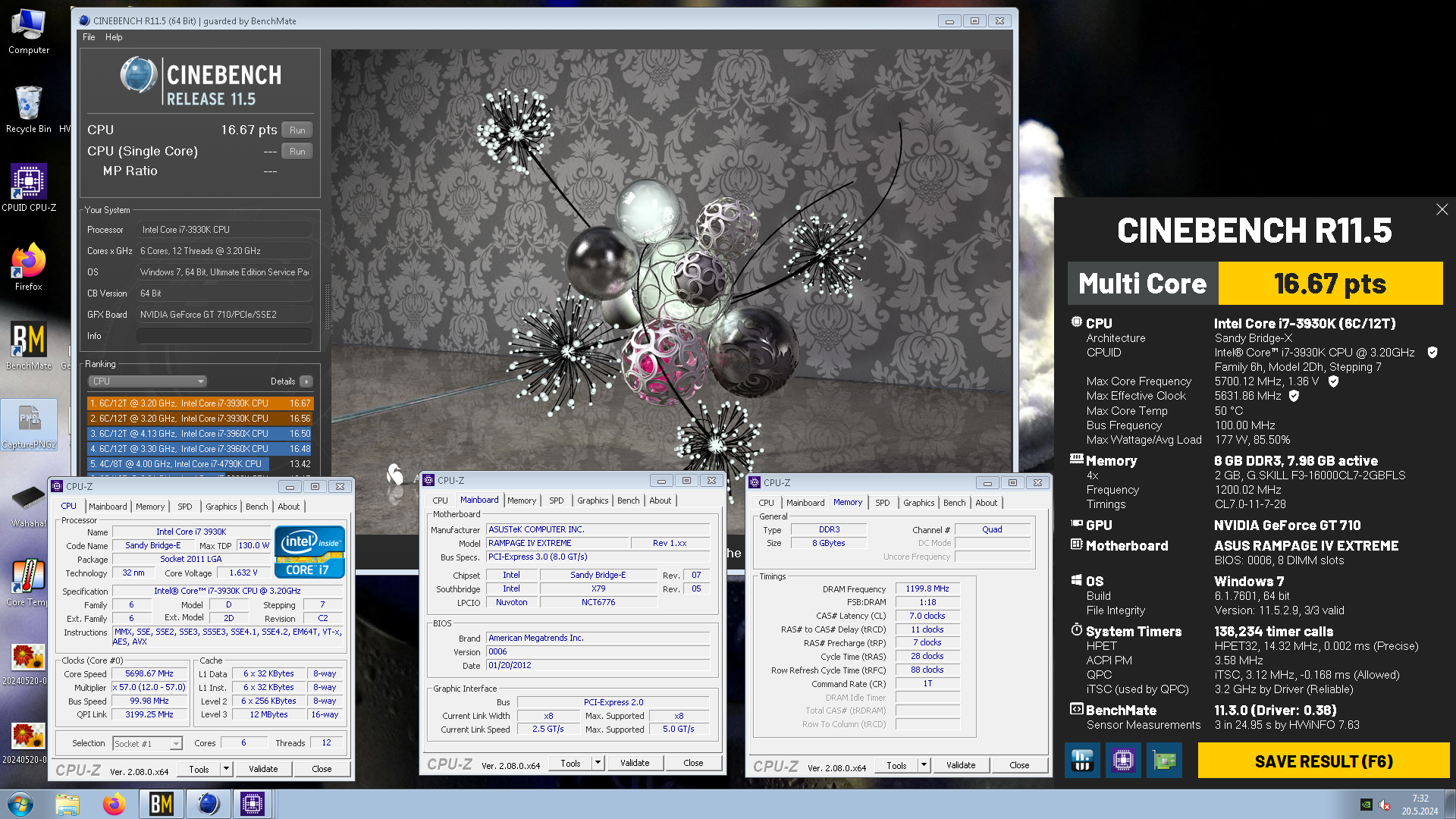
Task: Open CPU tab in right CPU-Z window
Action: coord(767,503)
